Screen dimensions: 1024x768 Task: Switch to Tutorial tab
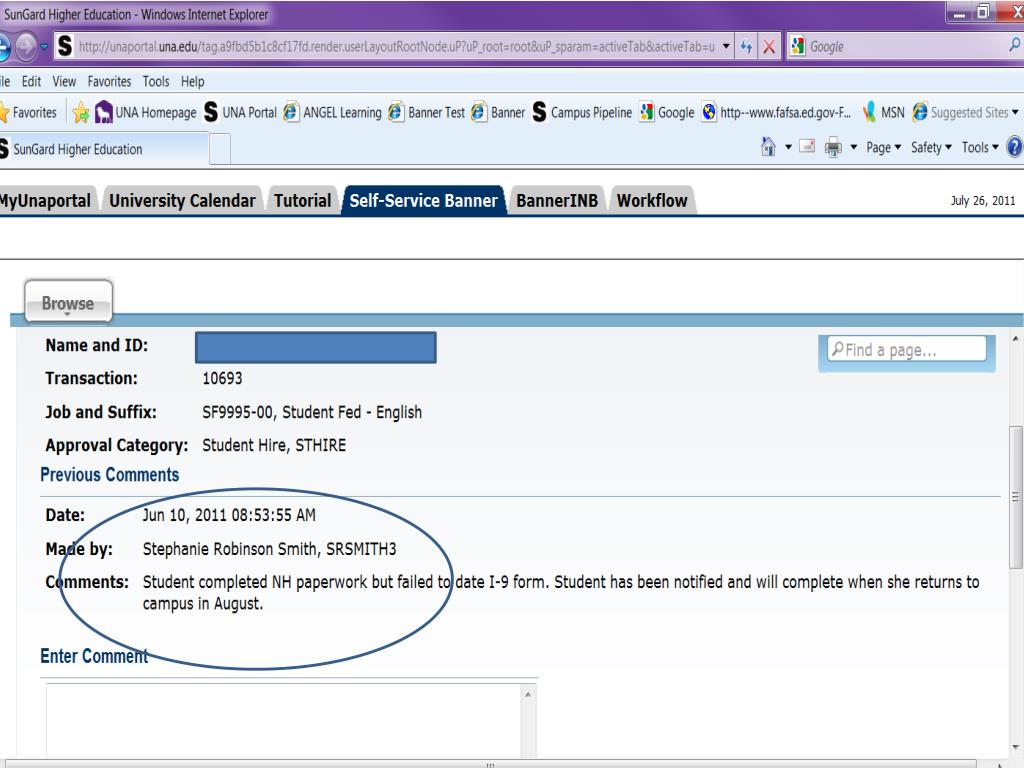(x=302, y=200)
